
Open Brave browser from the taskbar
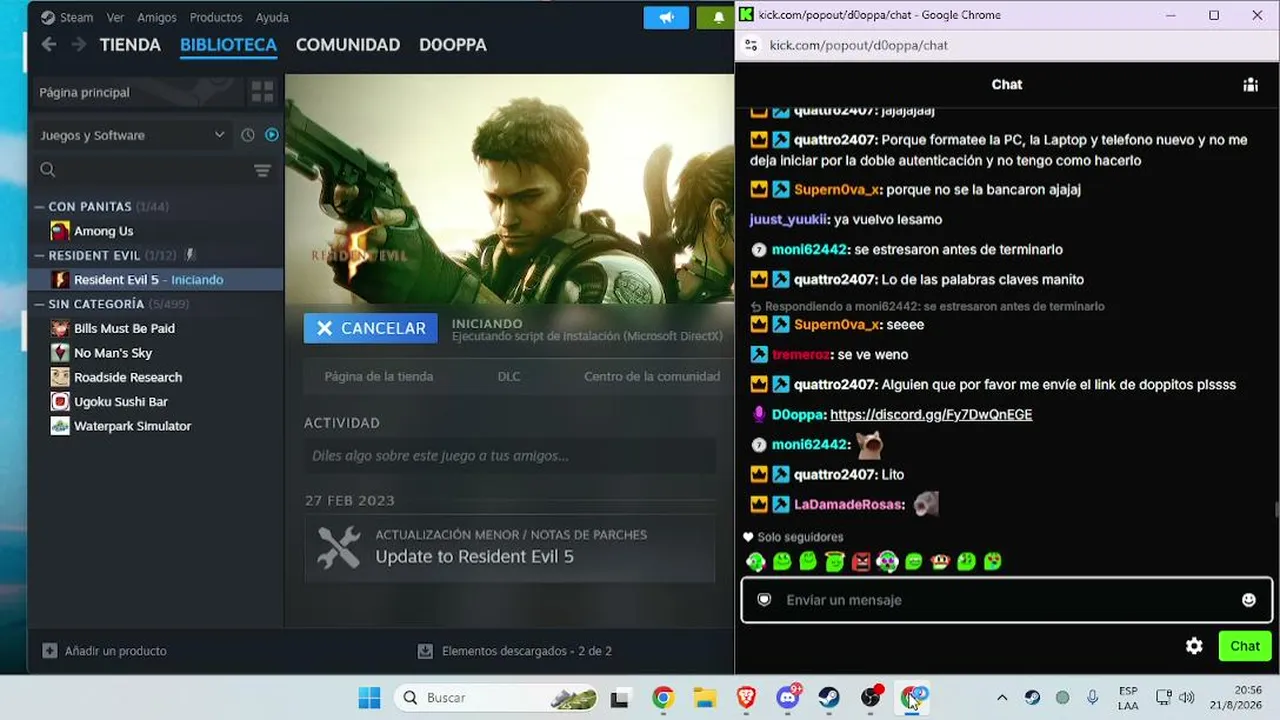(x=746, y=698)
